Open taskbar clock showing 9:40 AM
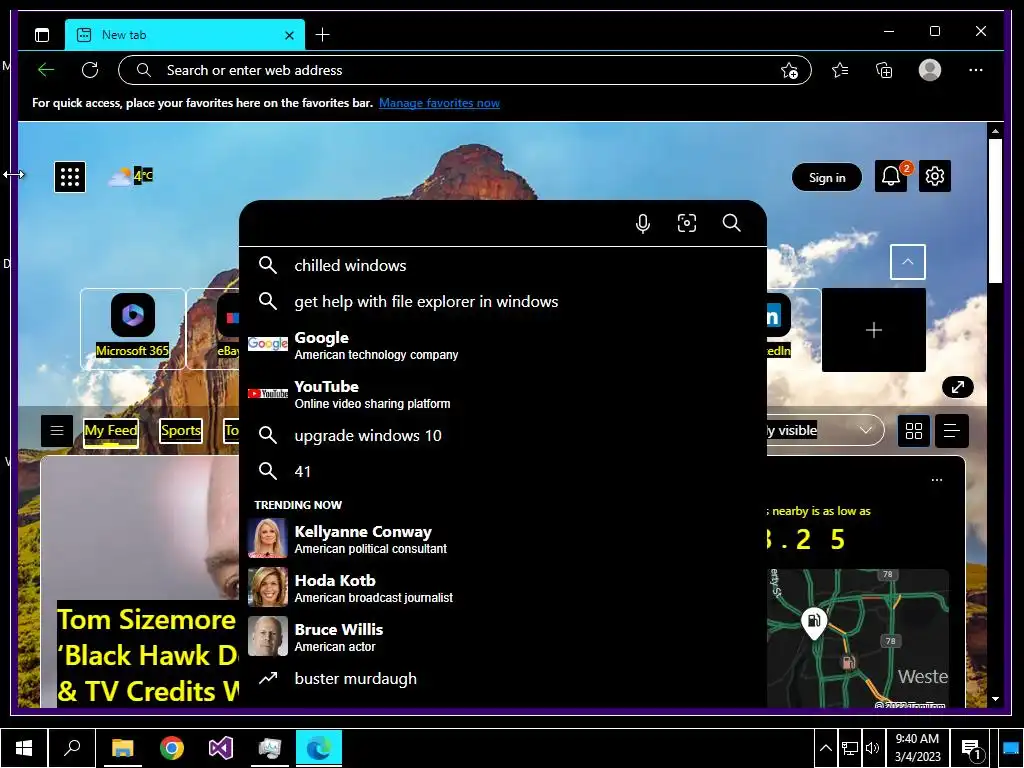 pyautogui.click(x=917, y=748)
